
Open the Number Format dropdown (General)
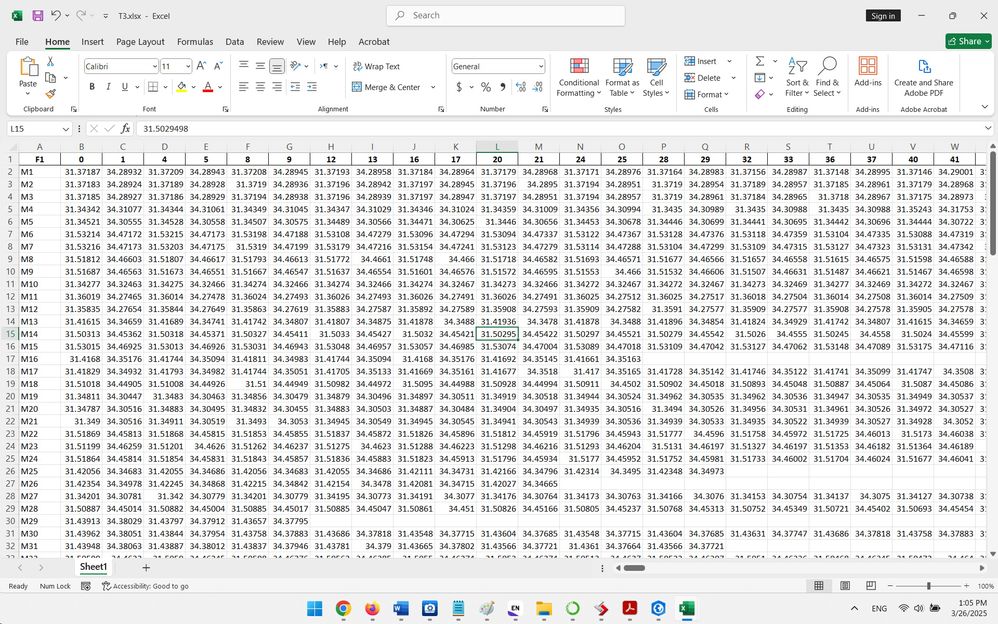coord(540,66)
